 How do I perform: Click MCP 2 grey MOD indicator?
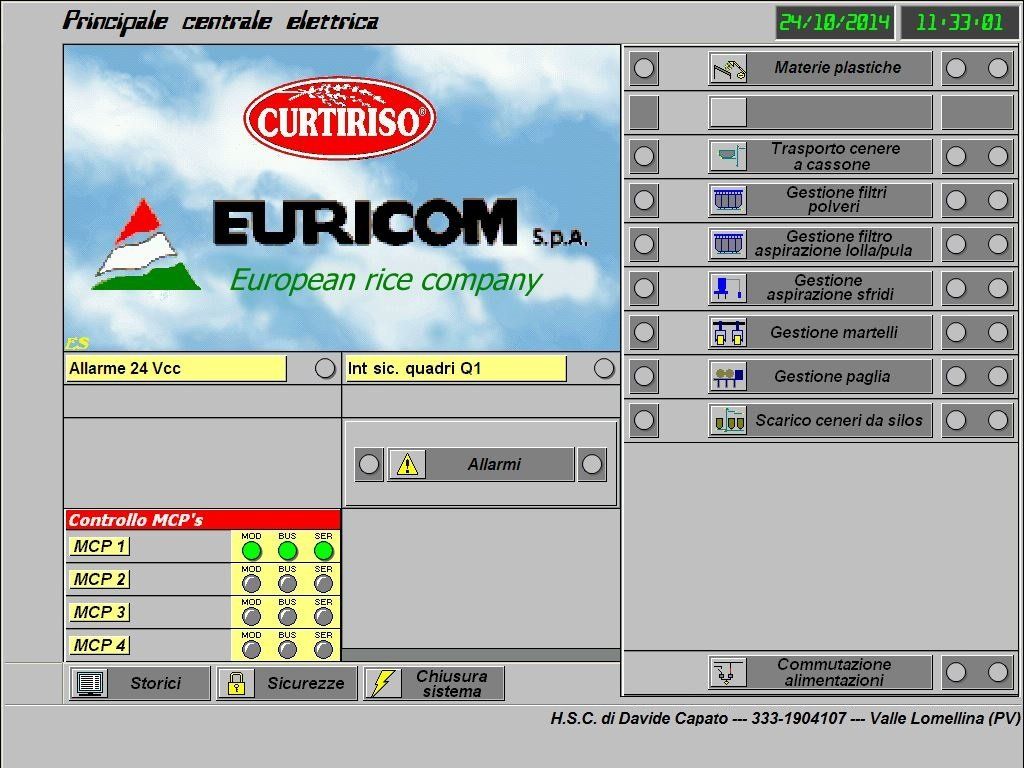251,583
